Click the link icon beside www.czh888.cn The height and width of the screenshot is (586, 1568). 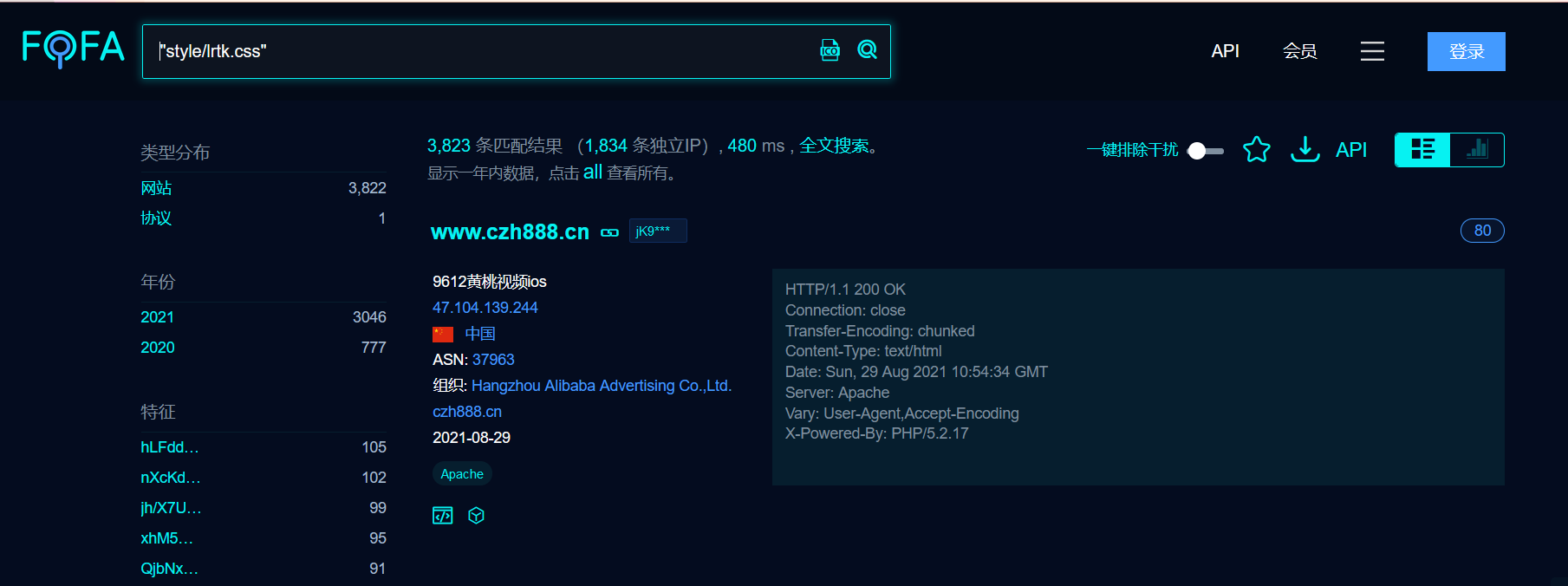[610, 232]
